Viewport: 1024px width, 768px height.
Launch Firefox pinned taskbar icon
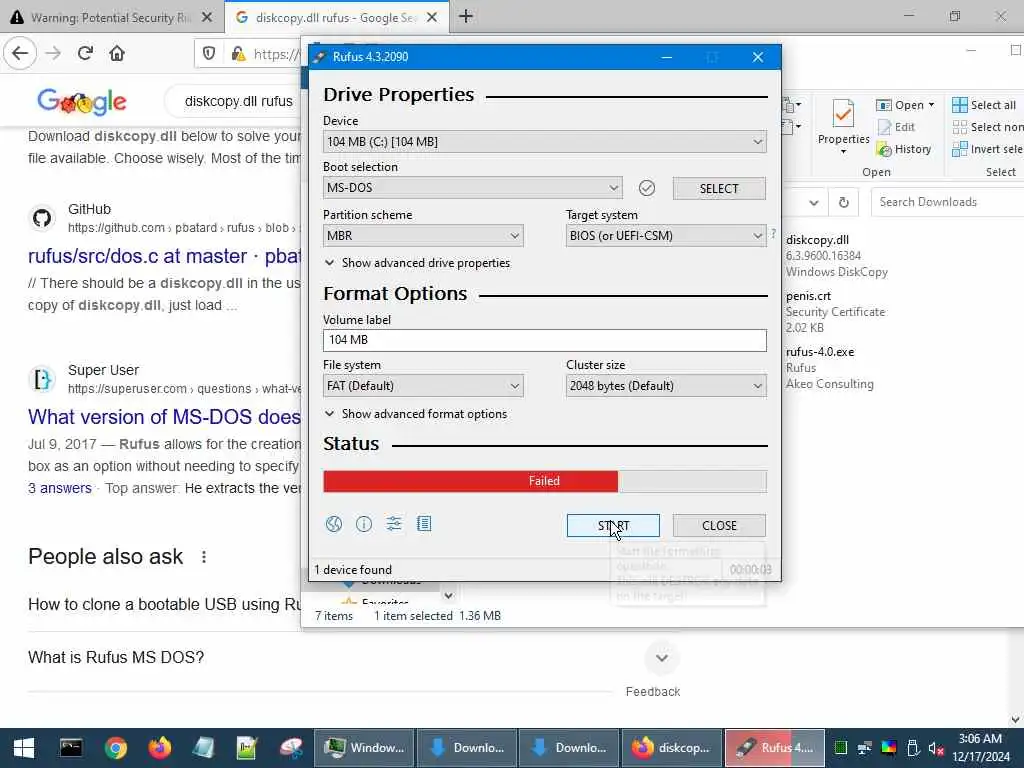tap(160, 748)
